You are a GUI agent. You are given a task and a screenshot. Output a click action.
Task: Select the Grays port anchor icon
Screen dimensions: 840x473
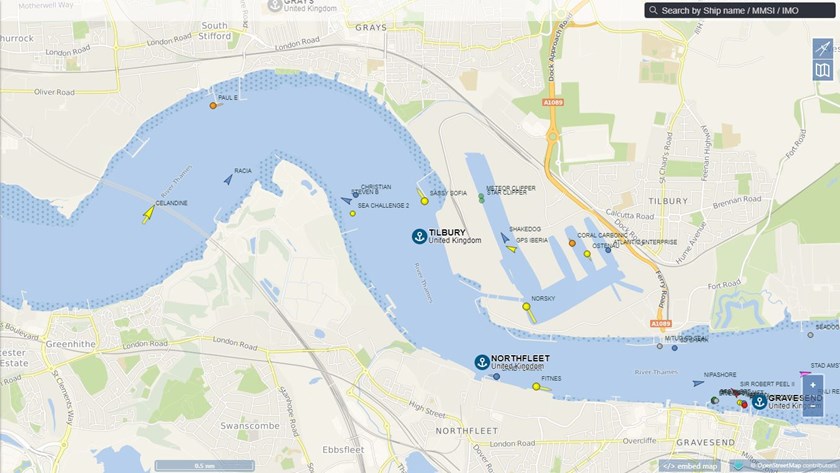[x=275, y=5]
